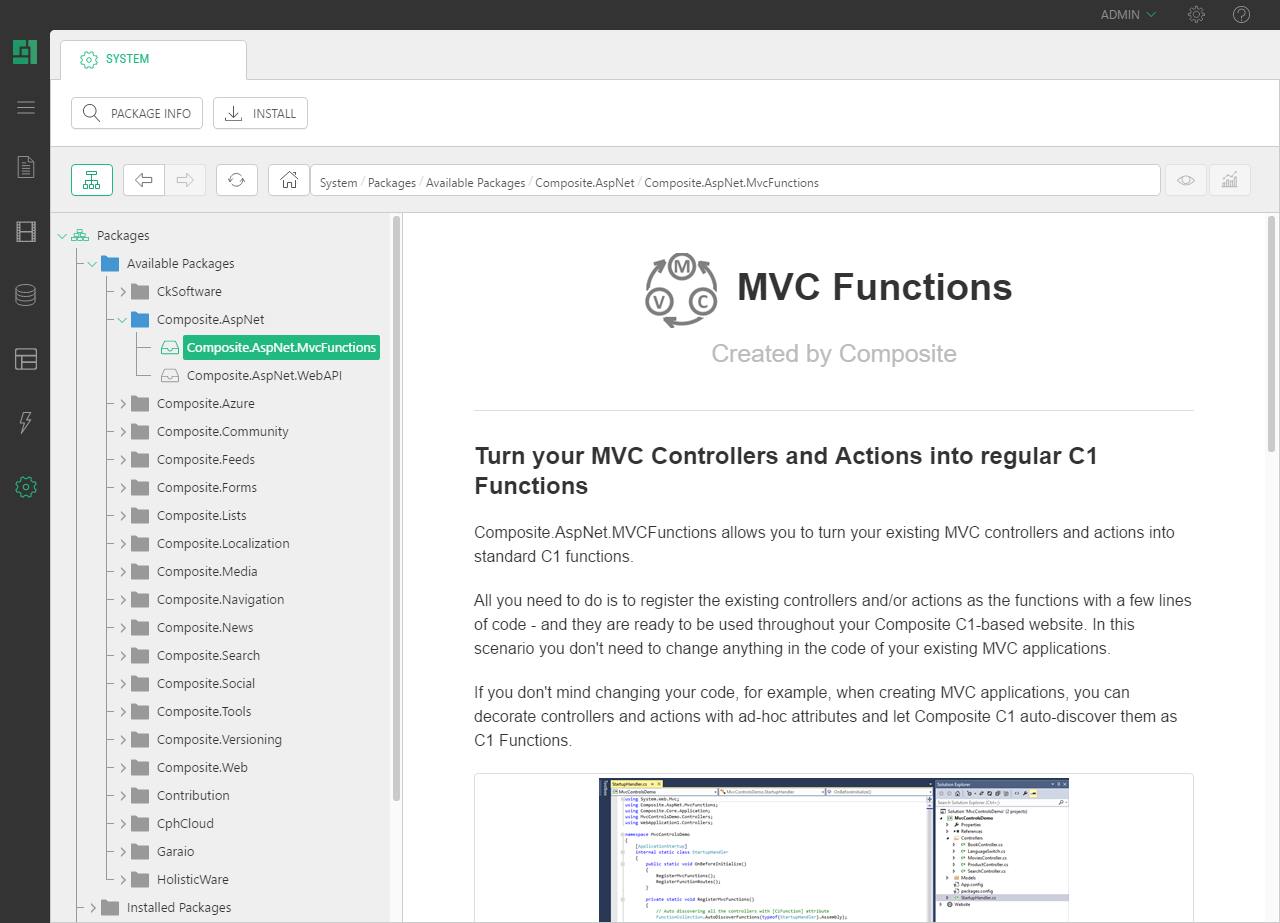Toggle the eye preview button
1280x923 pixels.
[1186, 180]
